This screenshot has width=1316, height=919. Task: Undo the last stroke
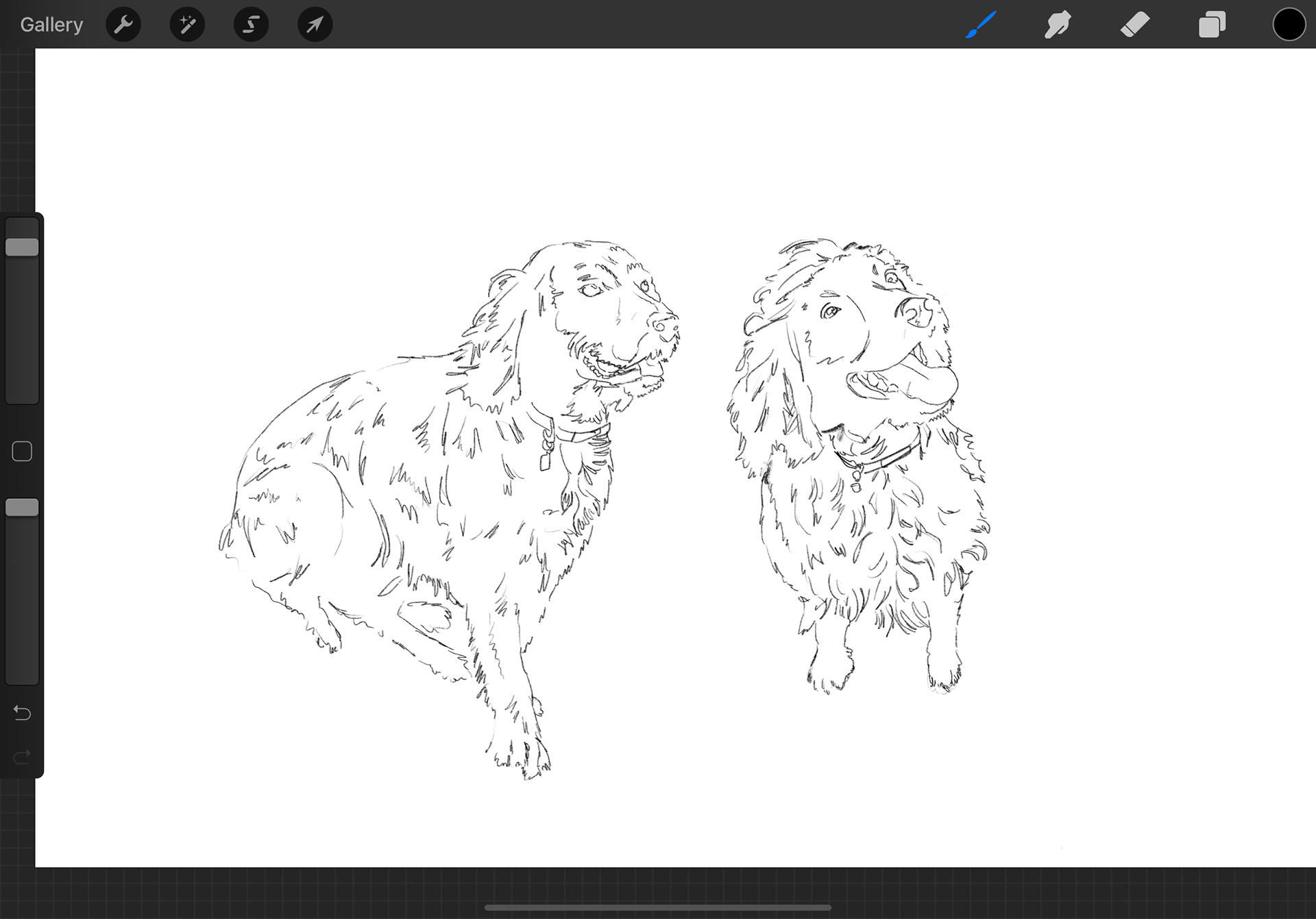click(x=22, y=713)
